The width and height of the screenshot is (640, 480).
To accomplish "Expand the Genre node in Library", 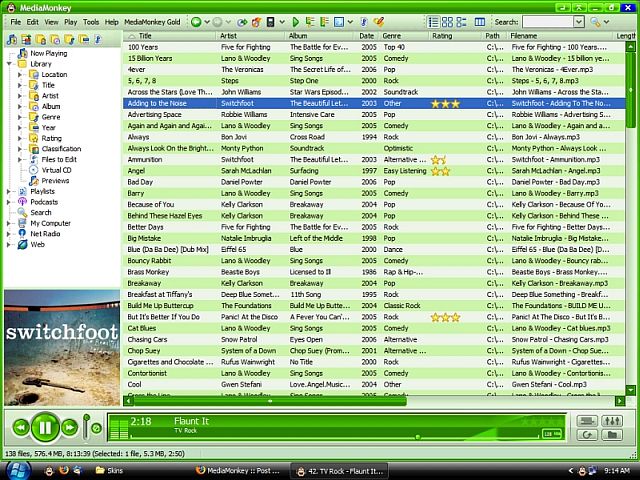I will 20,117.
